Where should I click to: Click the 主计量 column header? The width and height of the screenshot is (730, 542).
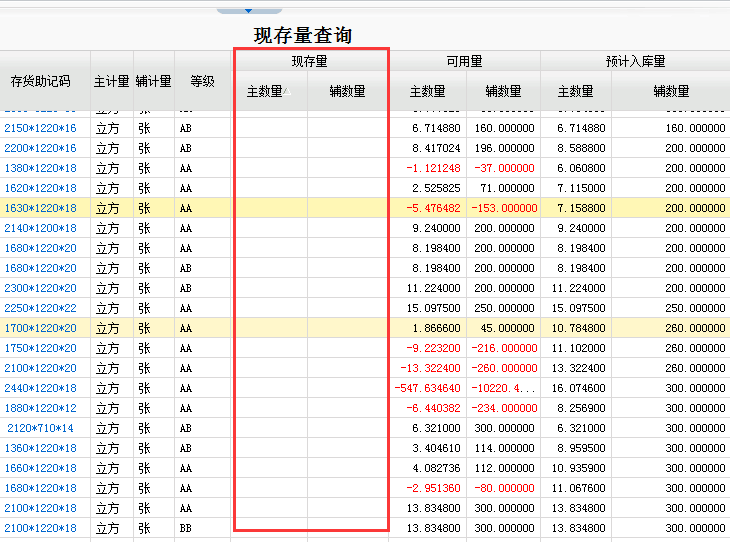(112, 81)
